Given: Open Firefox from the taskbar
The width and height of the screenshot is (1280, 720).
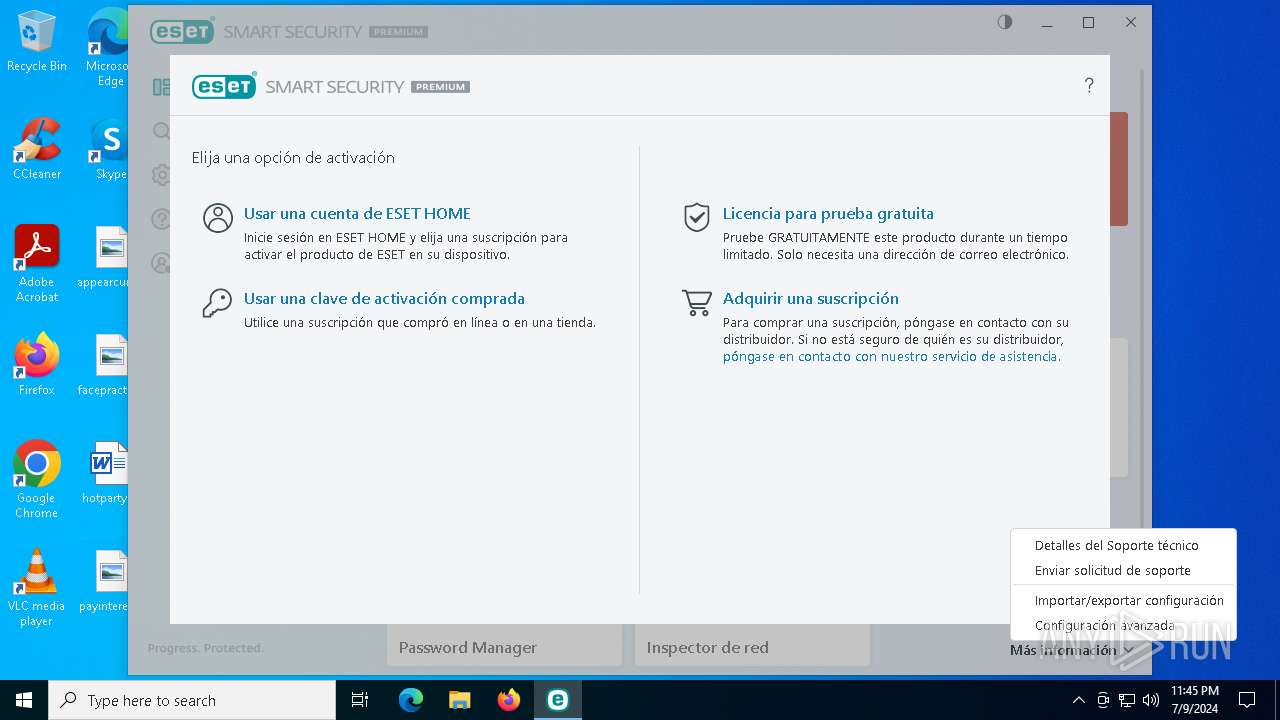Looking at the screenshot, I should pos(509,700).
